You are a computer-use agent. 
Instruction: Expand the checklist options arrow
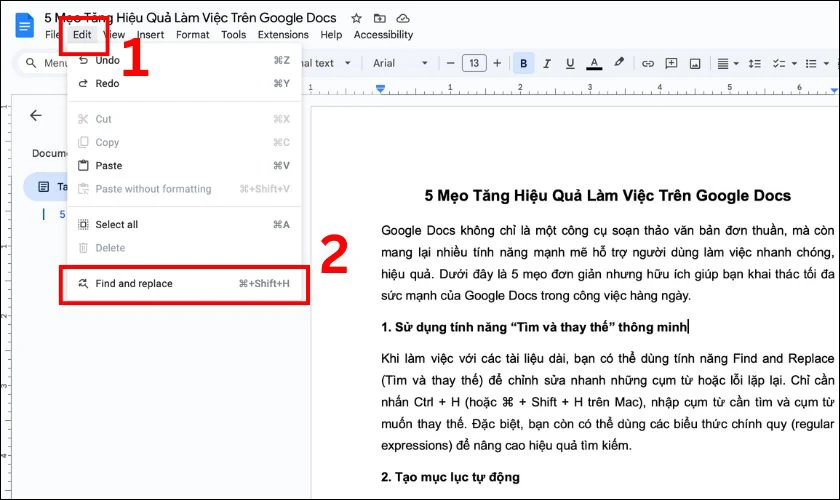794,63
